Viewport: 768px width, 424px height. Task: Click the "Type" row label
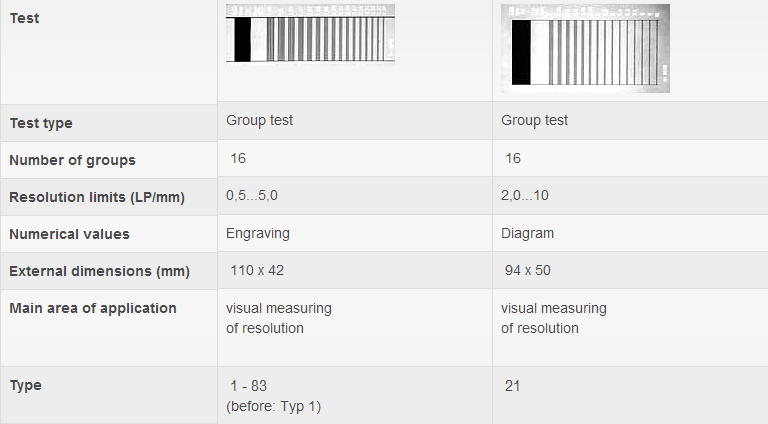[x=26, y=385]
